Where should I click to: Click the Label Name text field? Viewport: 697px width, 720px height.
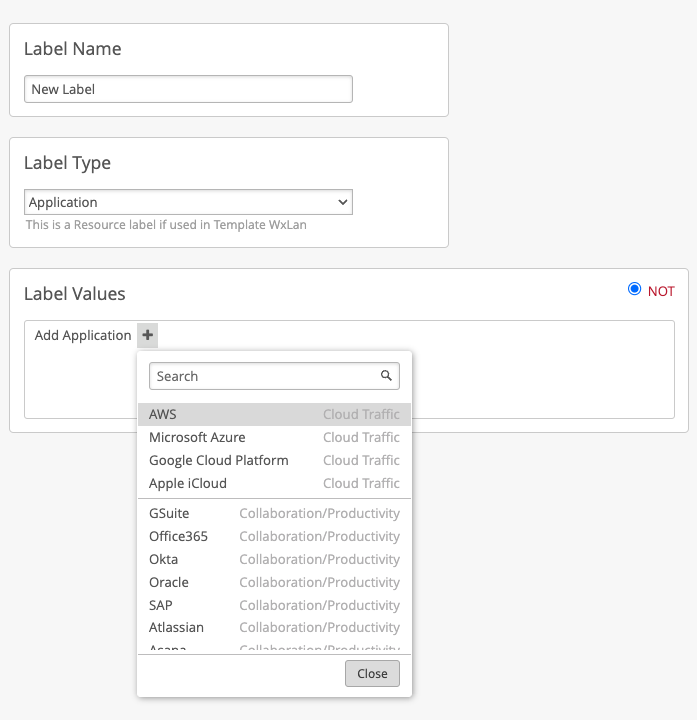tap(188, 89)
